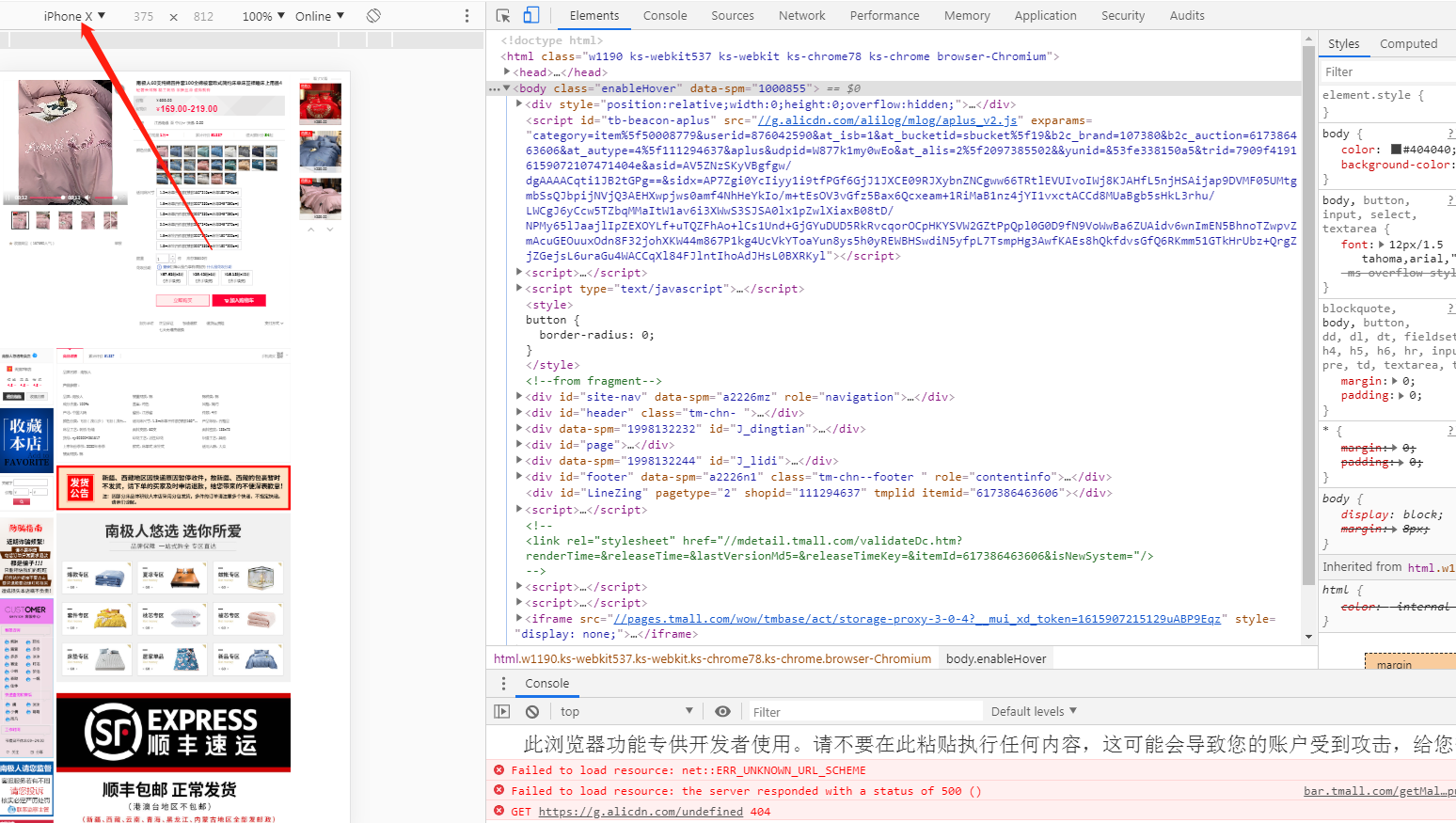Click the pink bedding main product image
This screenshot has height=823, width=1456.
point(66,142)
